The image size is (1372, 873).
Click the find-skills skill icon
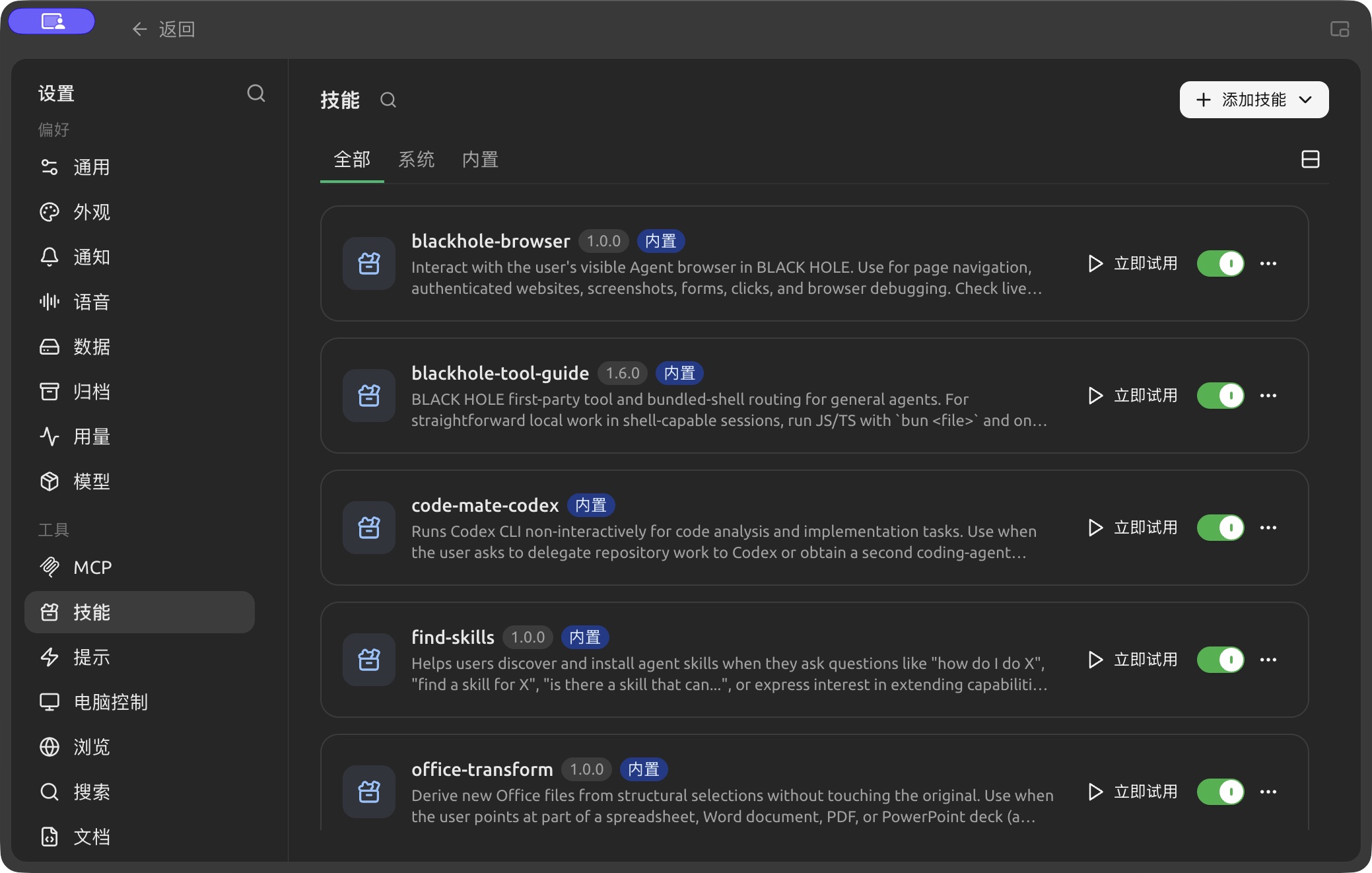click(x=369, y=660)
